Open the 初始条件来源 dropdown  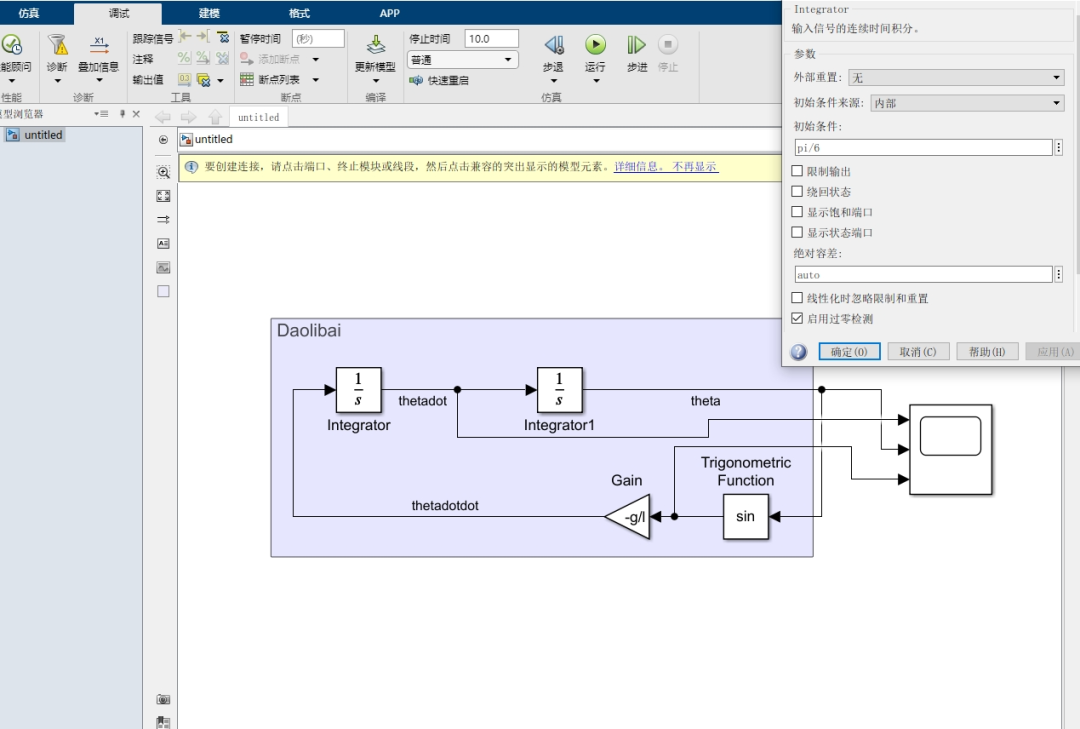967,103
